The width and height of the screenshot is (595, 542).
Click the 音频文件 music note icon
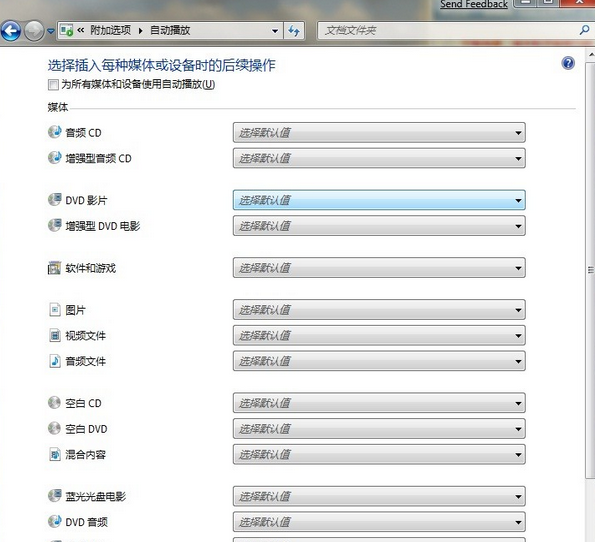(x=55, y=361)
